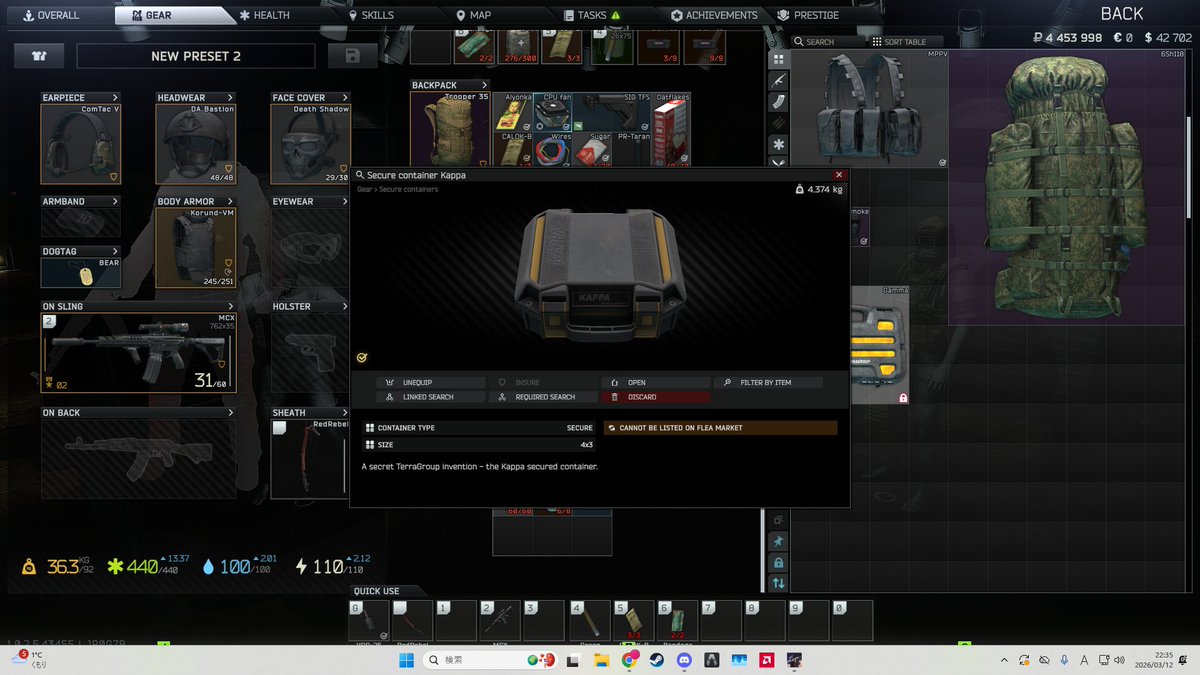Save preset with floppy disk icon
1200x675 pixels.
coord(351,56)
